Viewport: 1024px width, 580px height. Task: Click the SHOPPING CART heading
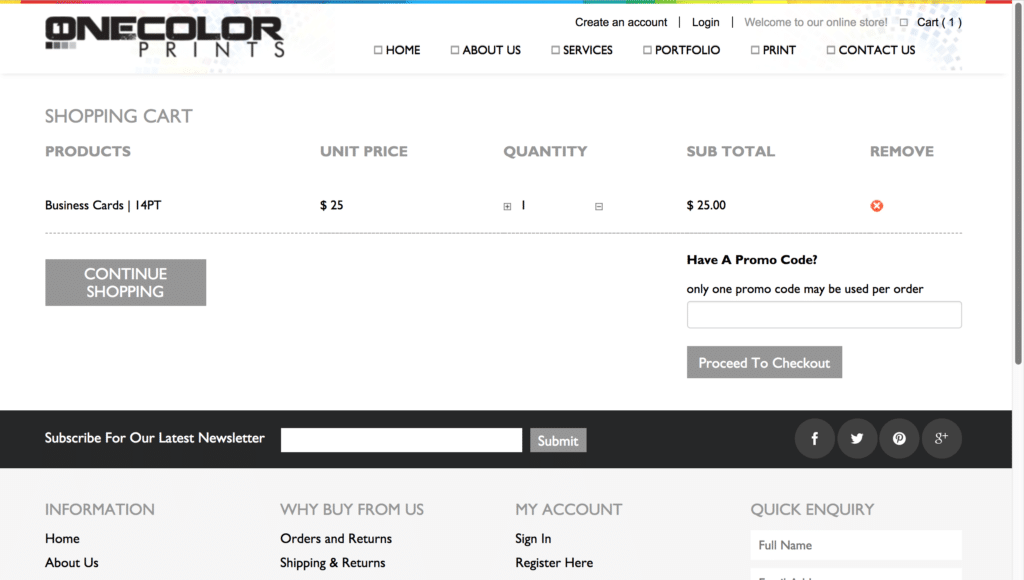[x=118, y=116]
